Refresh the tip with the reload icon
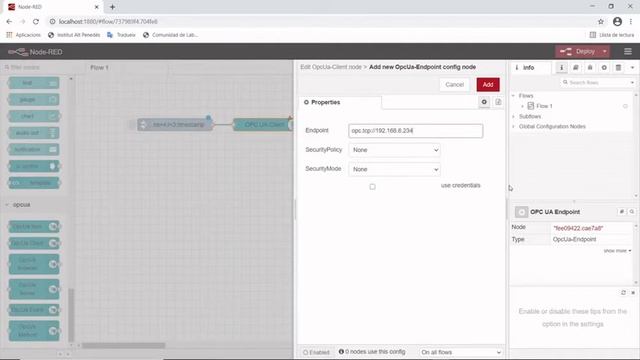640x360 pixels. pos(623,293)
